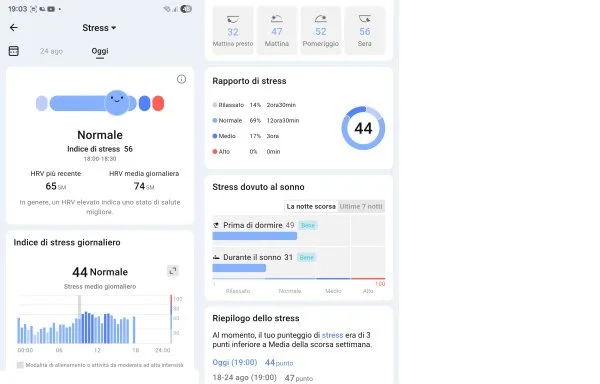Tap the 19:03 clock in status bar
The image size is (600, 384).
point(18,9)
